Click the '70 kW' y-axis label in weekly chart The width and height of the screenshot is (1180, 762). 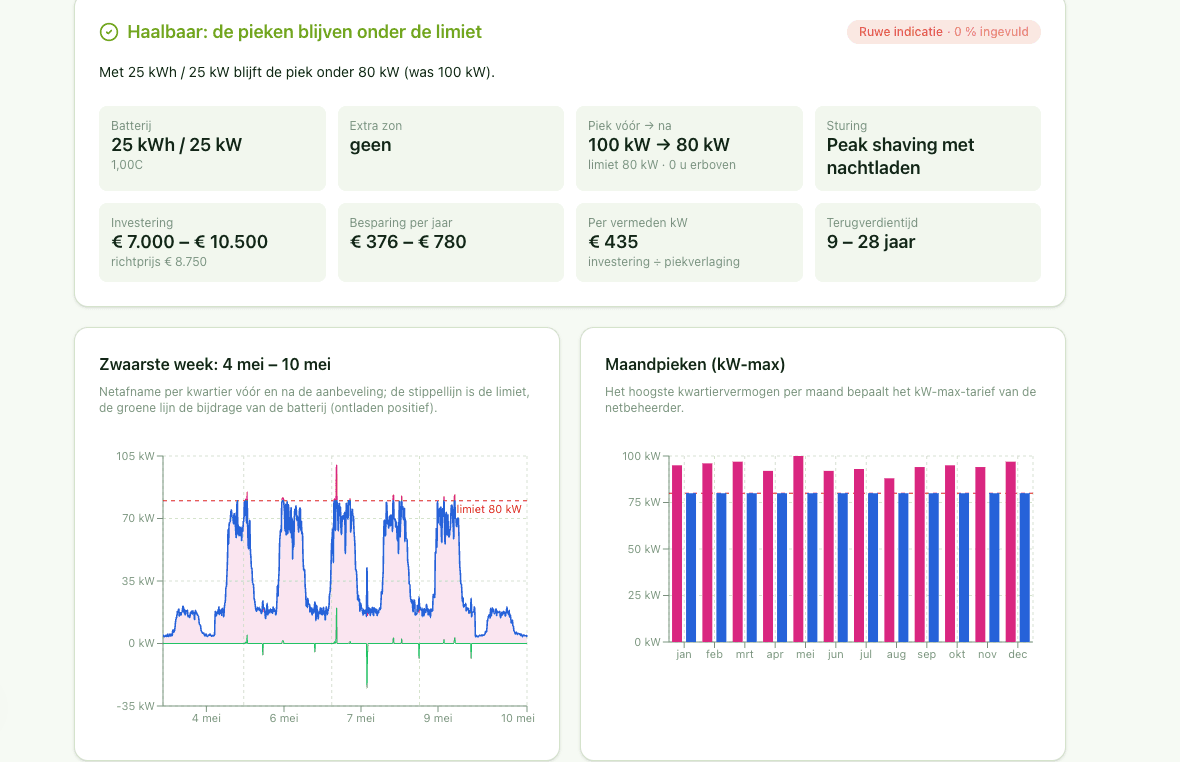tap(139, 518)
